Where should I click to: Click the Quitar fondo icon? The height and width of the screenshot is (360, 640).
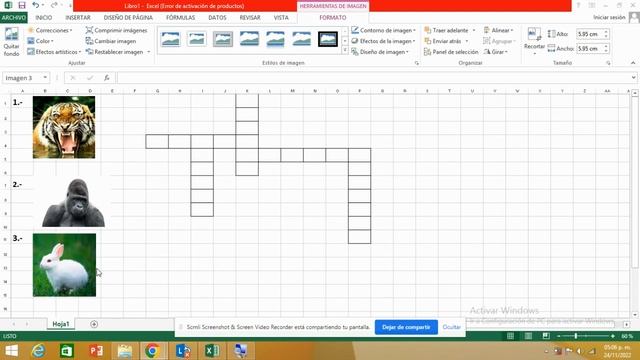click(11, 41)
